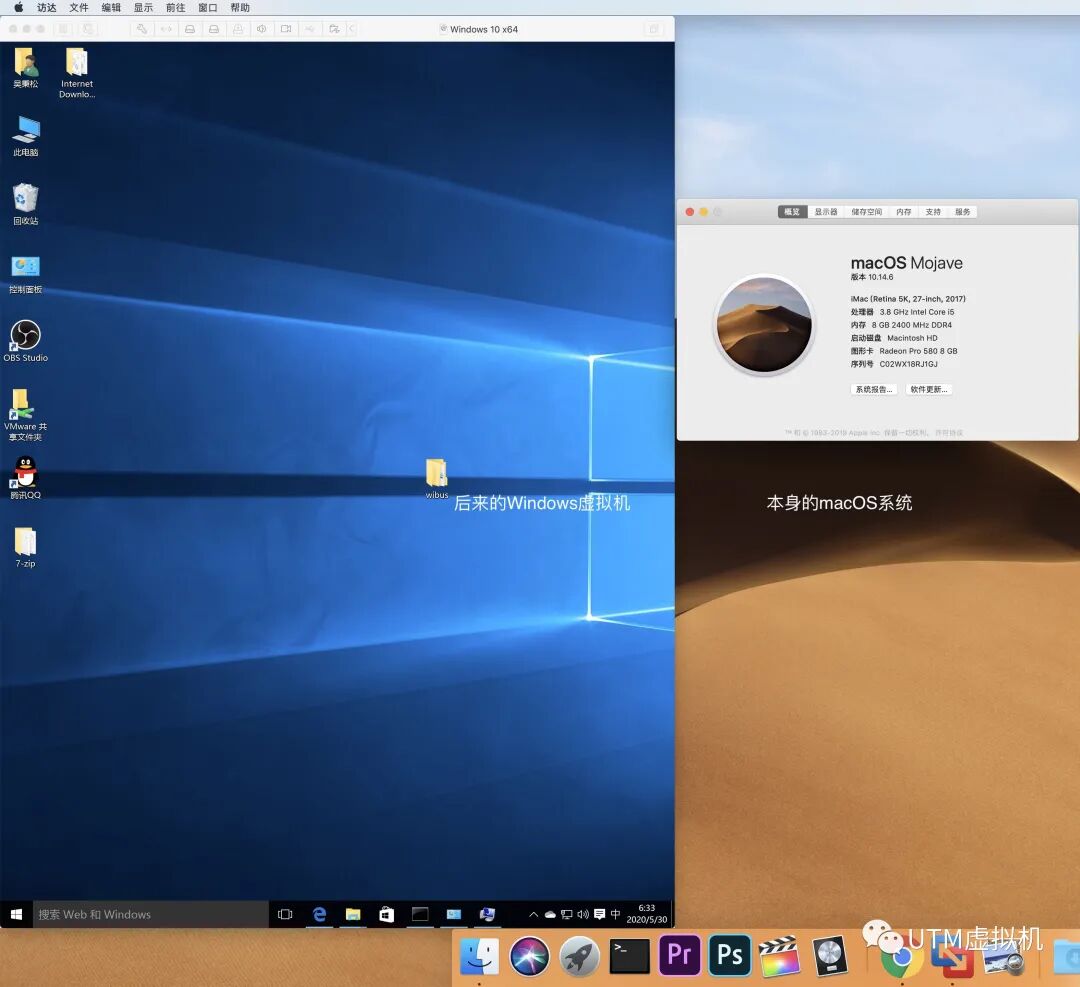This screenshot has height=987, width=1080.
Task: Open Launchpad rocket icon in dock
Action: [x=579, y=955]
